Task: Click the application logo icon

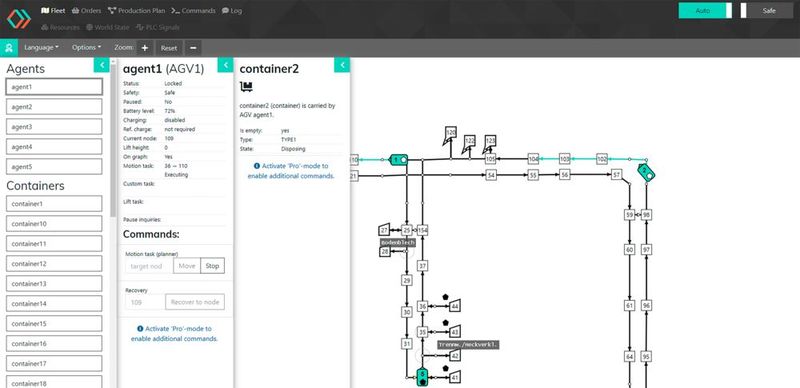Action: [x=19, y=18]
